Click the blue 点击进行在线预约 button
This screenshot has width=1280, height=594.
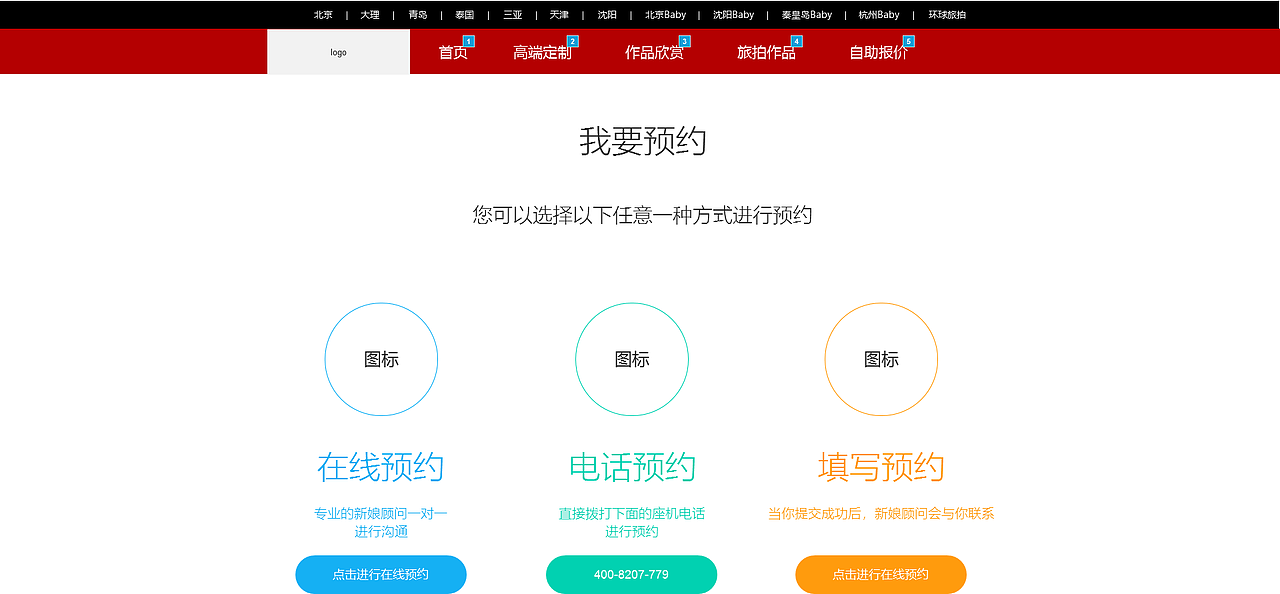point(381,574)
